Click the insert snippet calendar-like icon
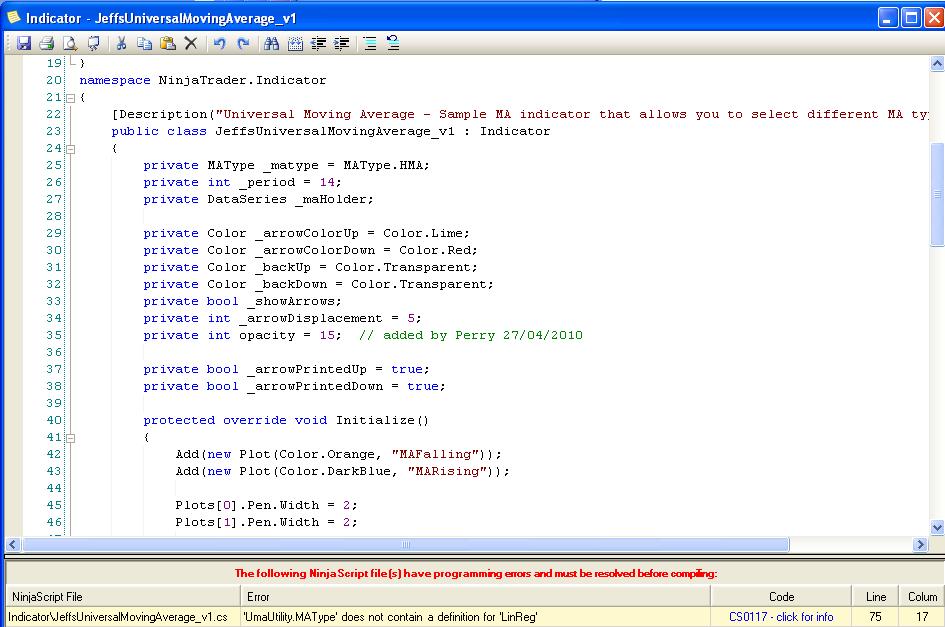This screenshot has height=627, width=945. (x=295, y=43)
